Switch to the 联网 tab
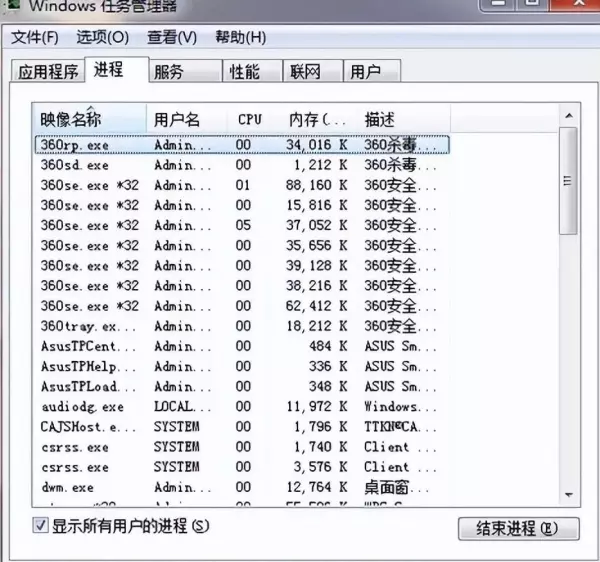The height and width of the screenshot is (562, 600). click(x=313, y=71)
